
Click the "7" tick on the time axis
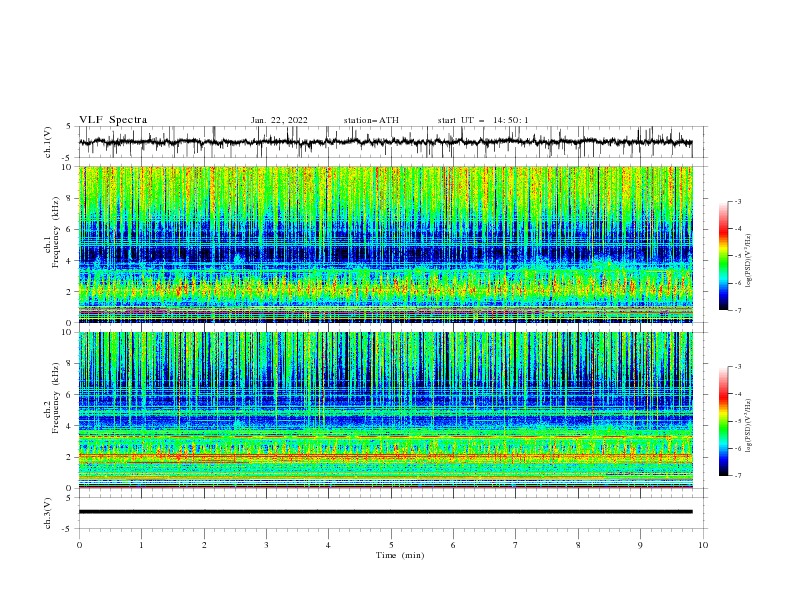(x=516, y=545)
